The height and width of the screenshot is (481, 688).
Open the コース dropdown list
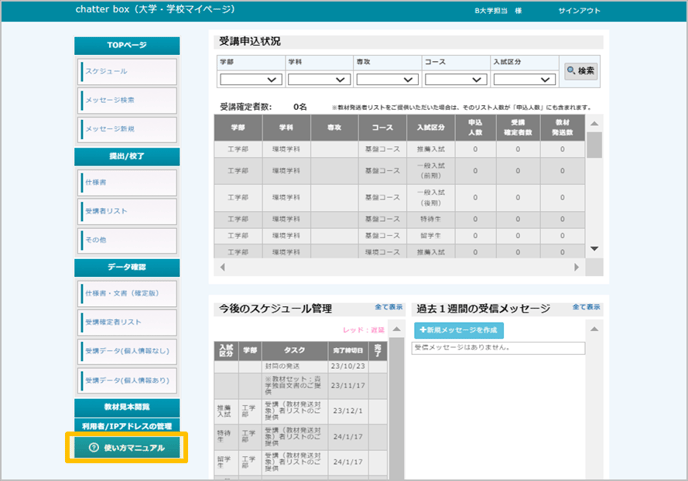pyautogui.click(x=455, y=79)
